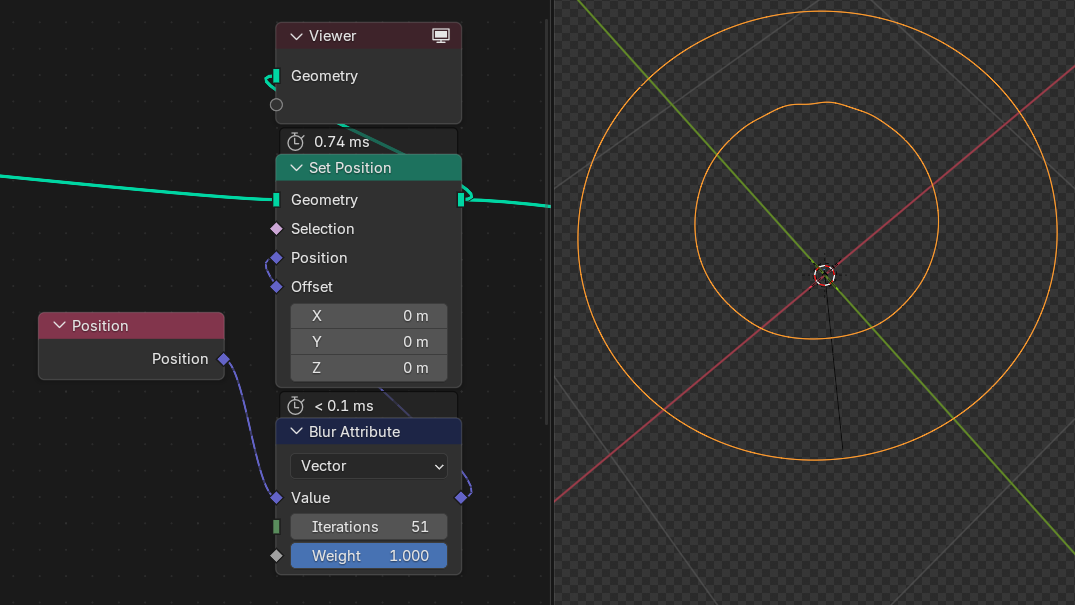
Task: Click the Iterations field showing 51
Action: 369,527
